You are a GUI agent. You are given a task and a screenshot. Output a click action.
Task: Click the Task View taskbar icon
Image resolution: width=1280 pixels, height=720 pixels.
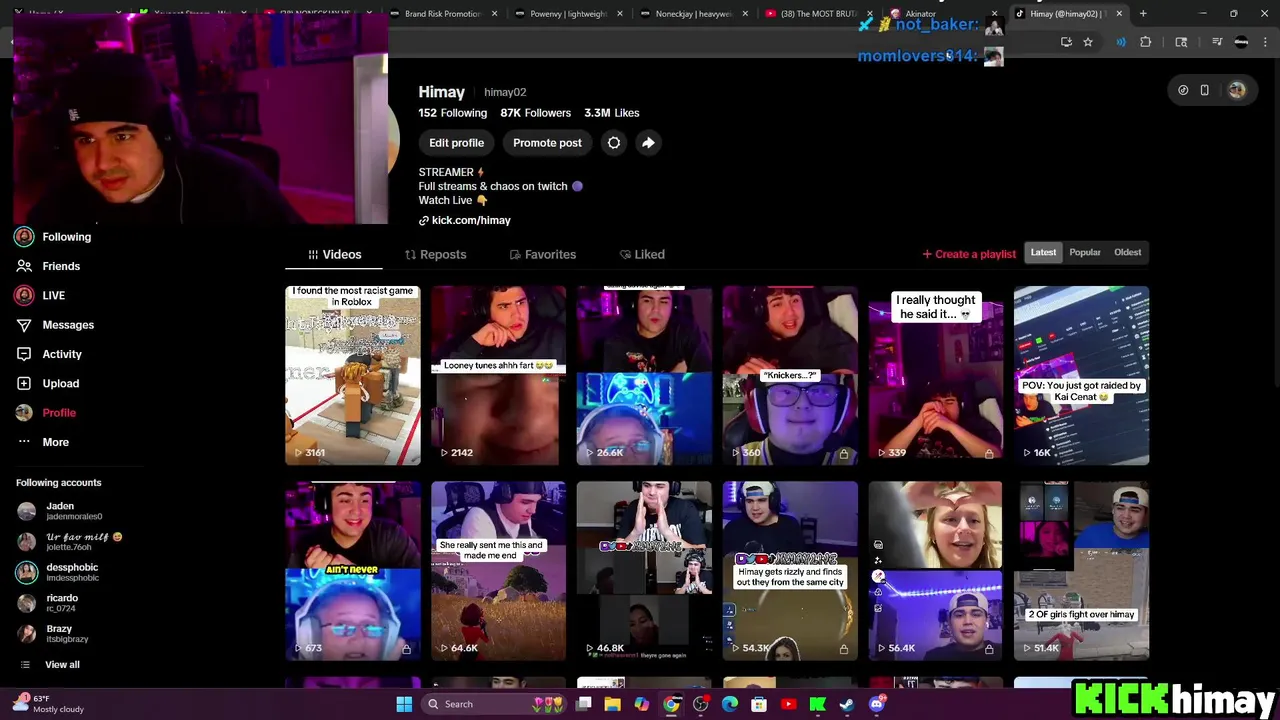pos(584,704)
